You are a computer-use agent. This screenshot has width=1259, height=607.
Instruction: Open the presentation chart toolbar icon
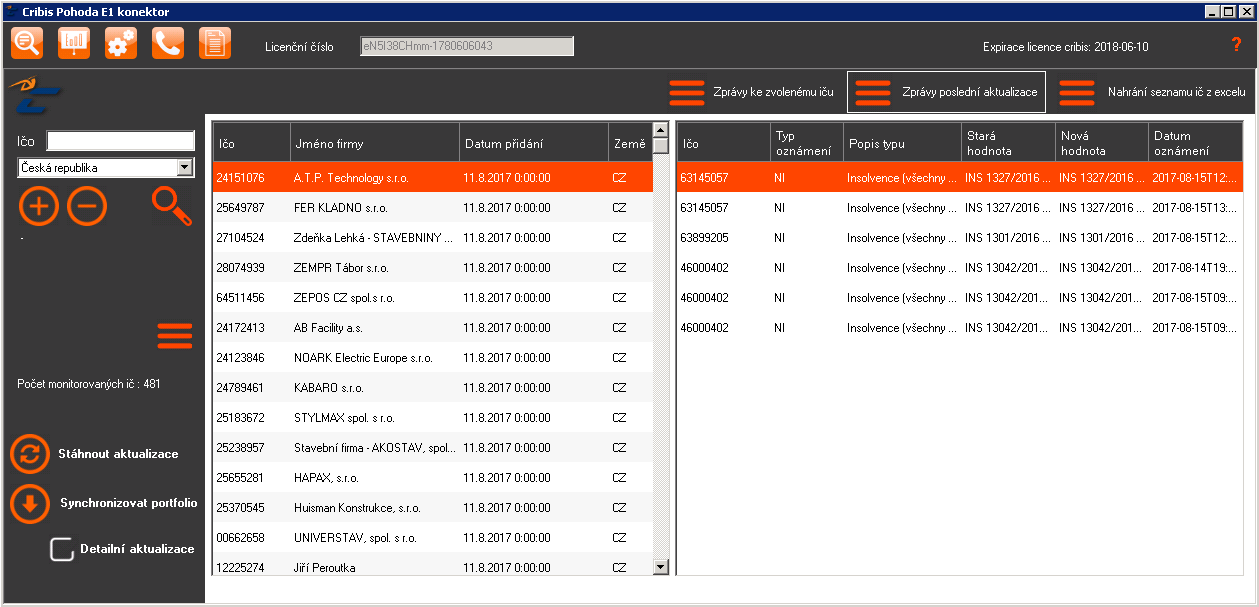tap(74, 43)
